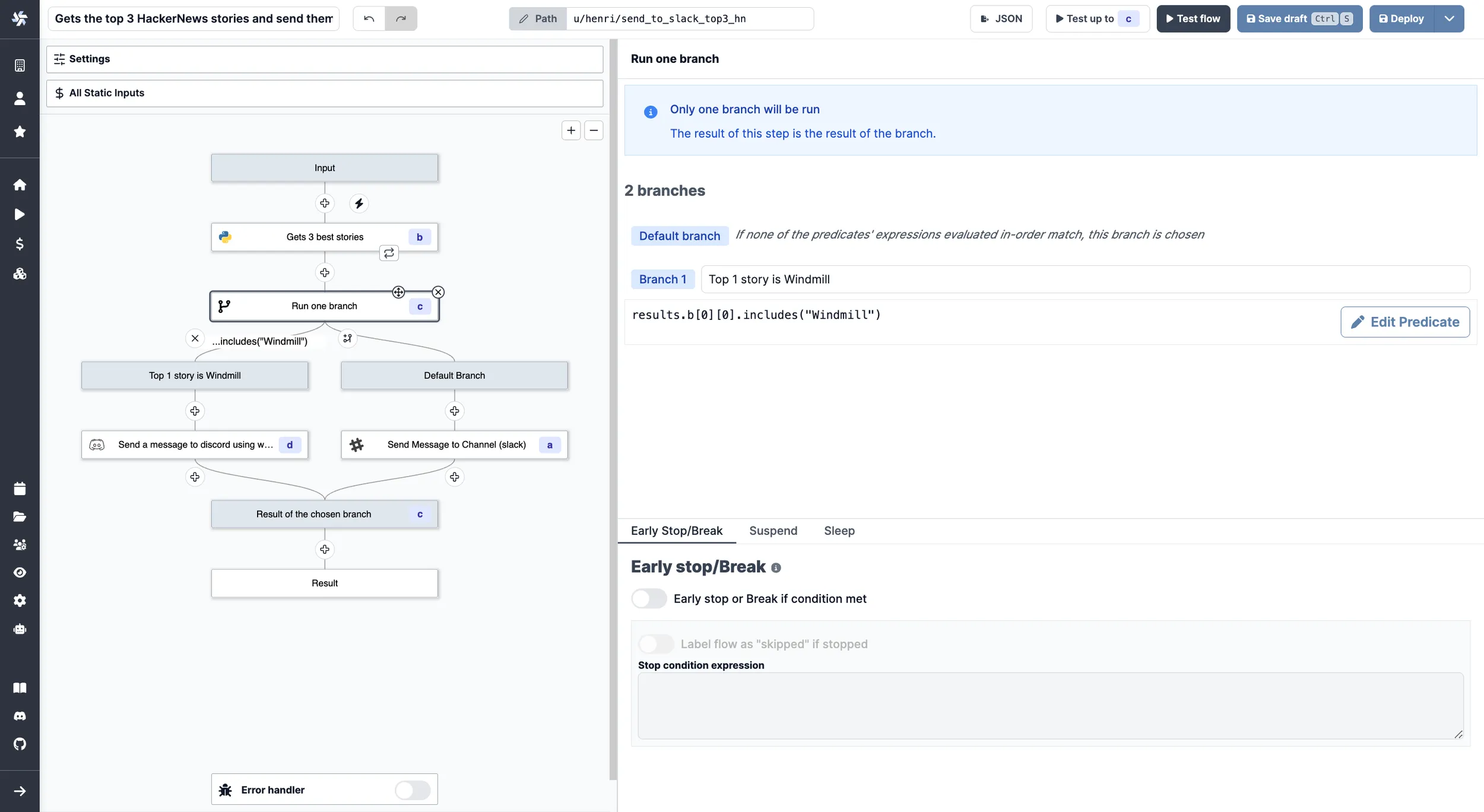This screenshot has height=812, width=1484.
Task: Click the JSON view button
Action: (1000, 19)
